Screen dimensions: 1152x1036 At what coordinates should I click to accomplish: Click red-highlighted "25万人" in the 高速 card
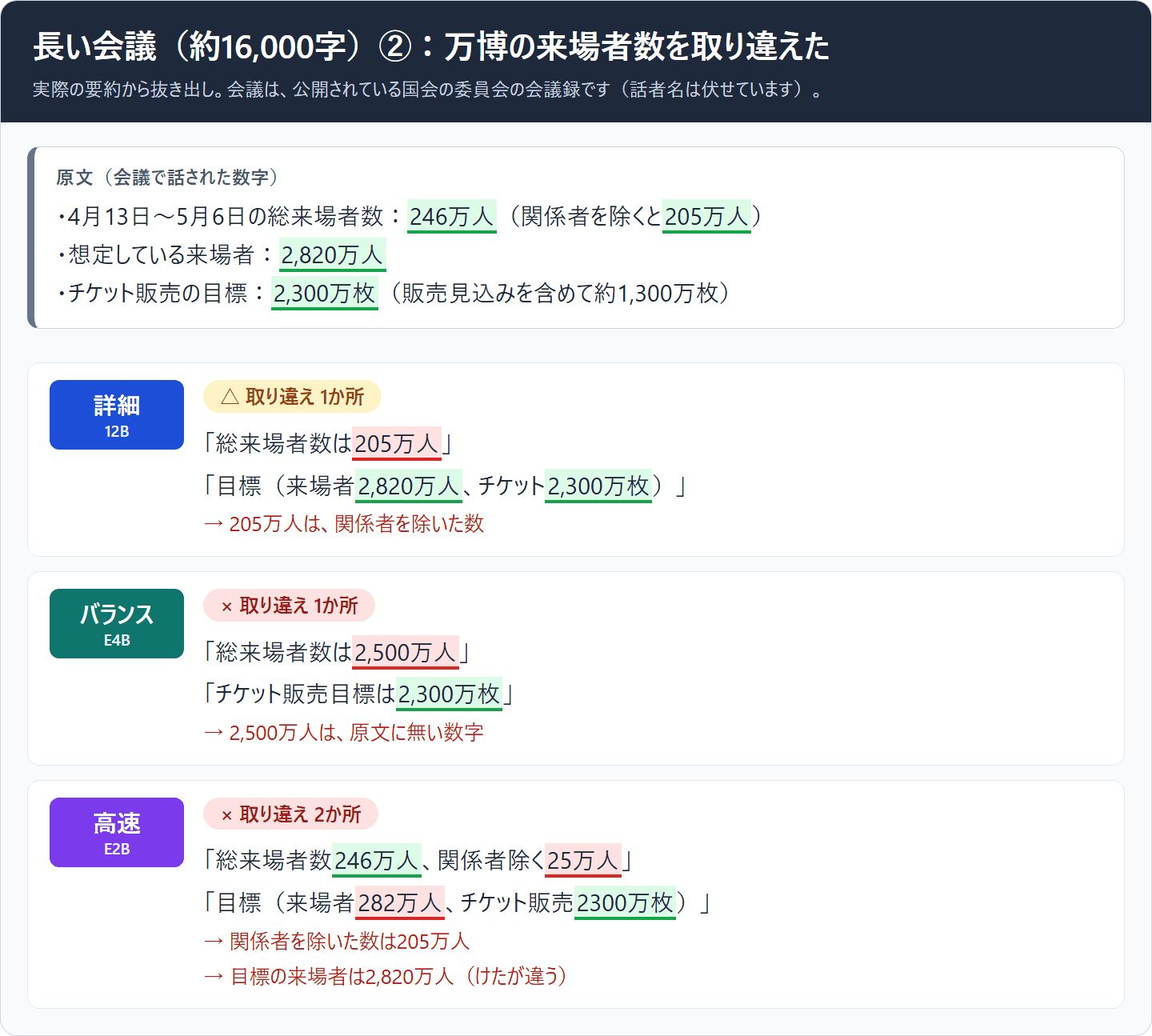(583, 860)
